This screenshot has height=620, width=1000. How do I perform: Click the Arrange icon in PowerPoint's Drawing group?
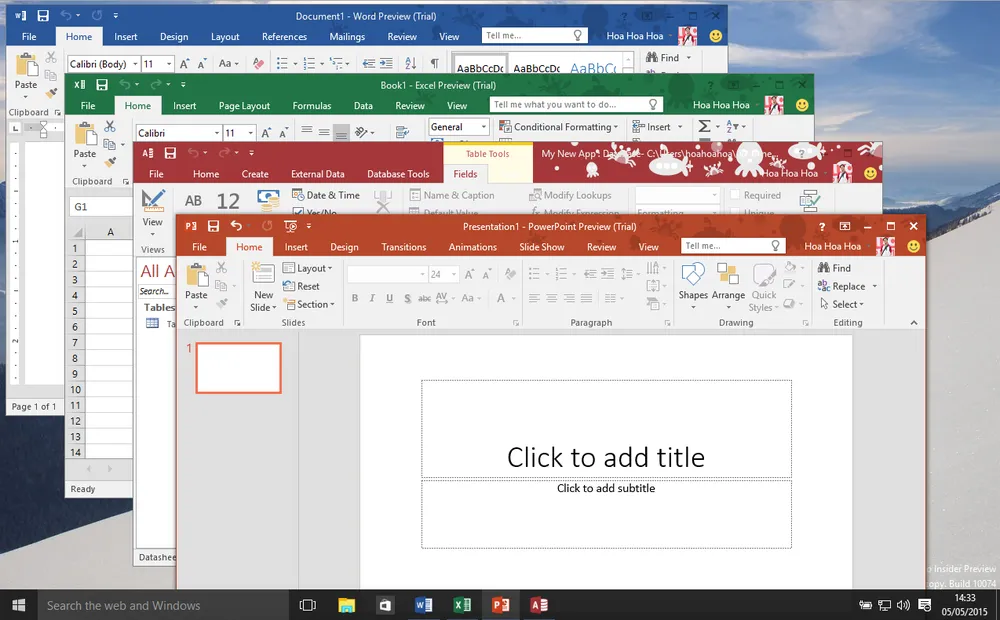click(x=728, y=278)
